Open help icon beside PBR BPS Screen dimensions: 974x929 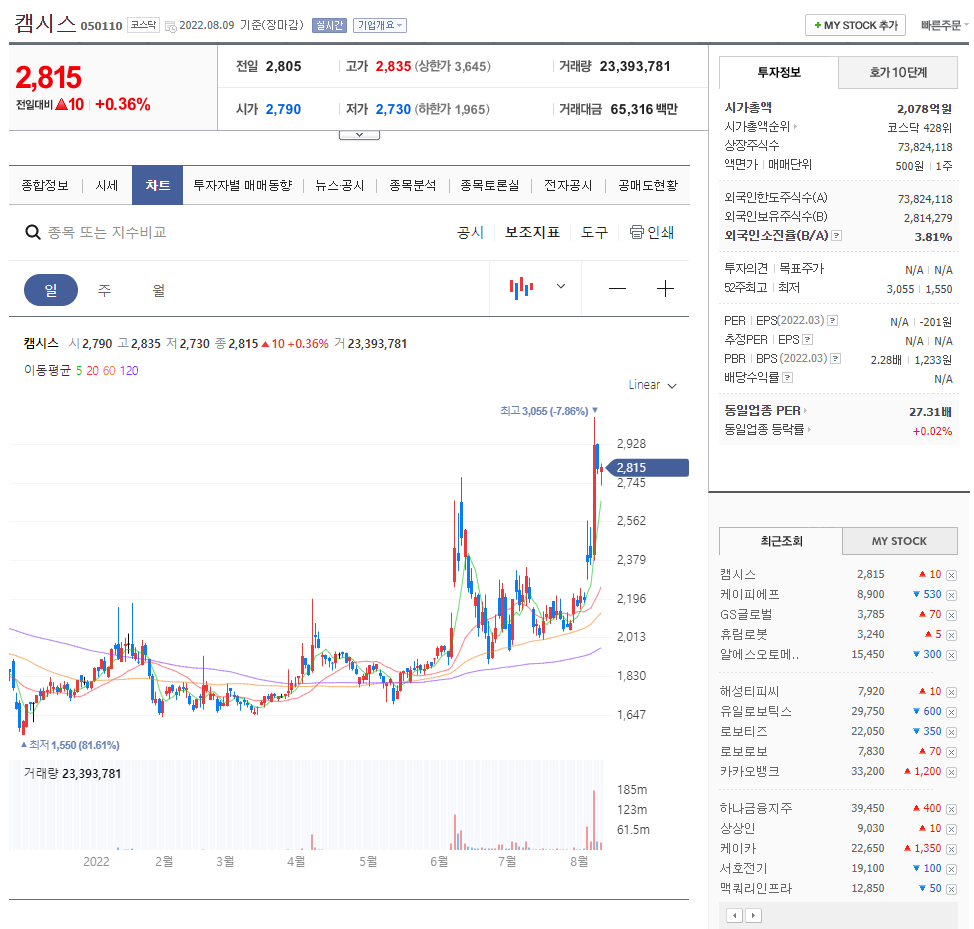tap(835, 358)
